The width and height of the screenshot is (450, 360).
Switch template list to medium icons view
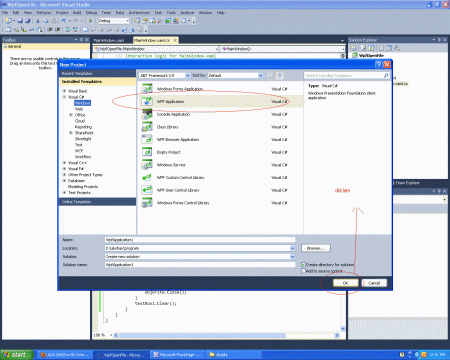(280, 76)
